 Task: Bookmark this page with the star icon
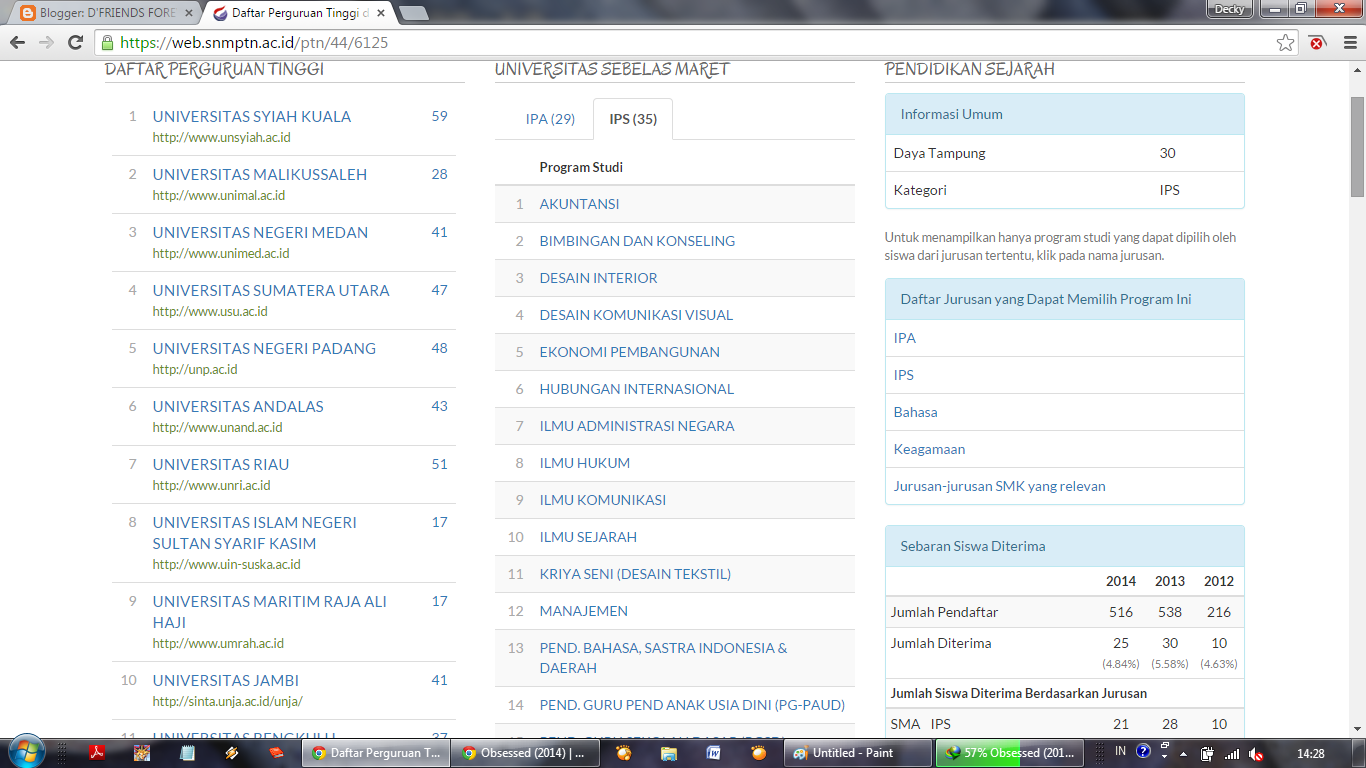[1286, 43]
